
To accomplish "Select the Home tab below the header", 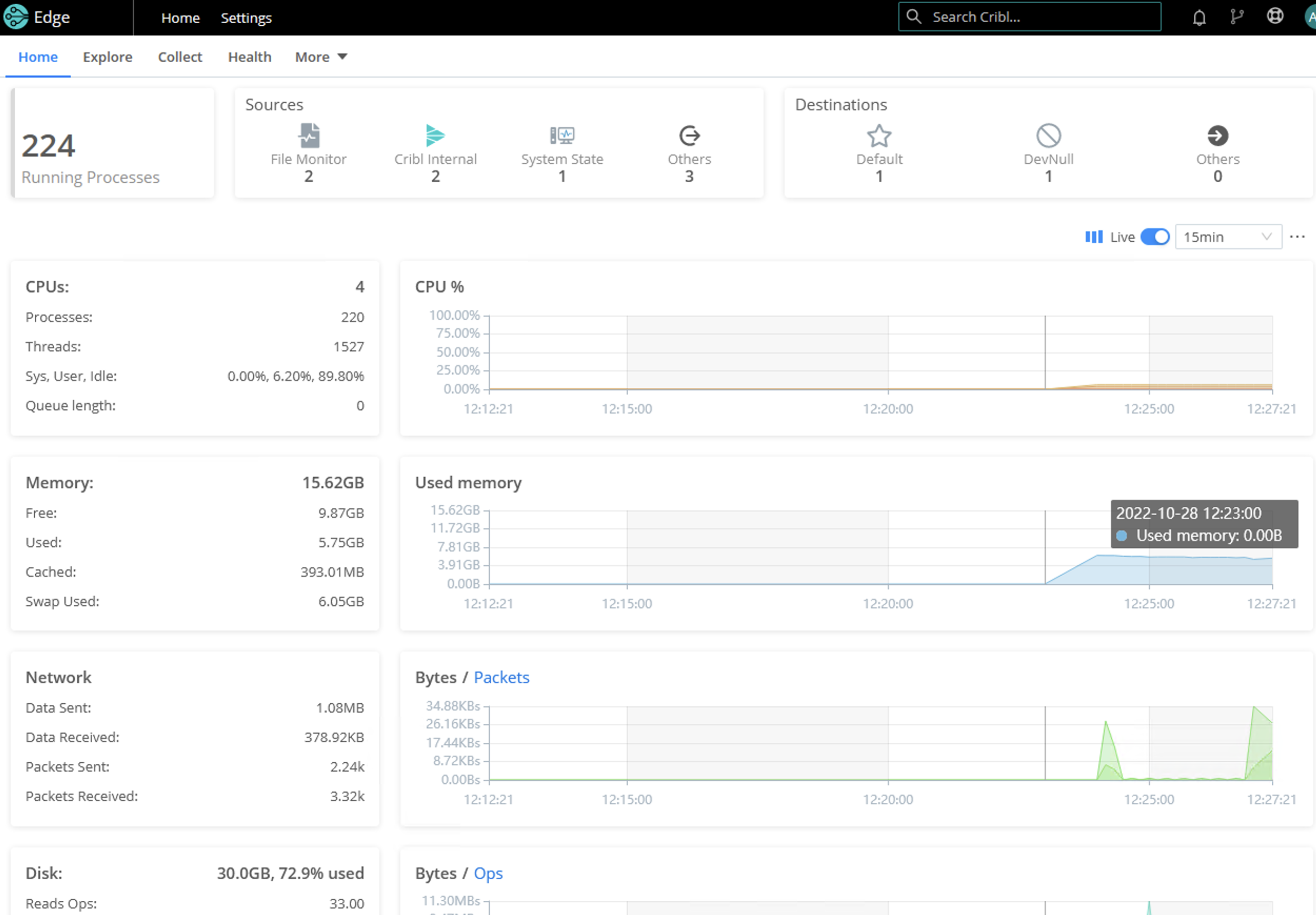I will (38, 57).
